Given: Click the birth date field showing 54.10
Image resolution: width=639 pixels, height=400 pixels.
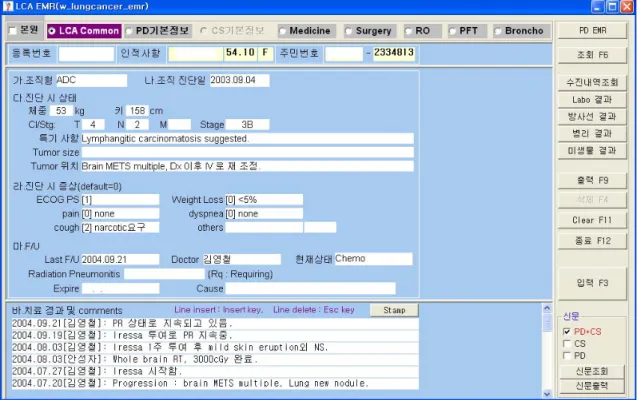Looking at the screenshot, I should pyautogui.click(x=240, y=53).
